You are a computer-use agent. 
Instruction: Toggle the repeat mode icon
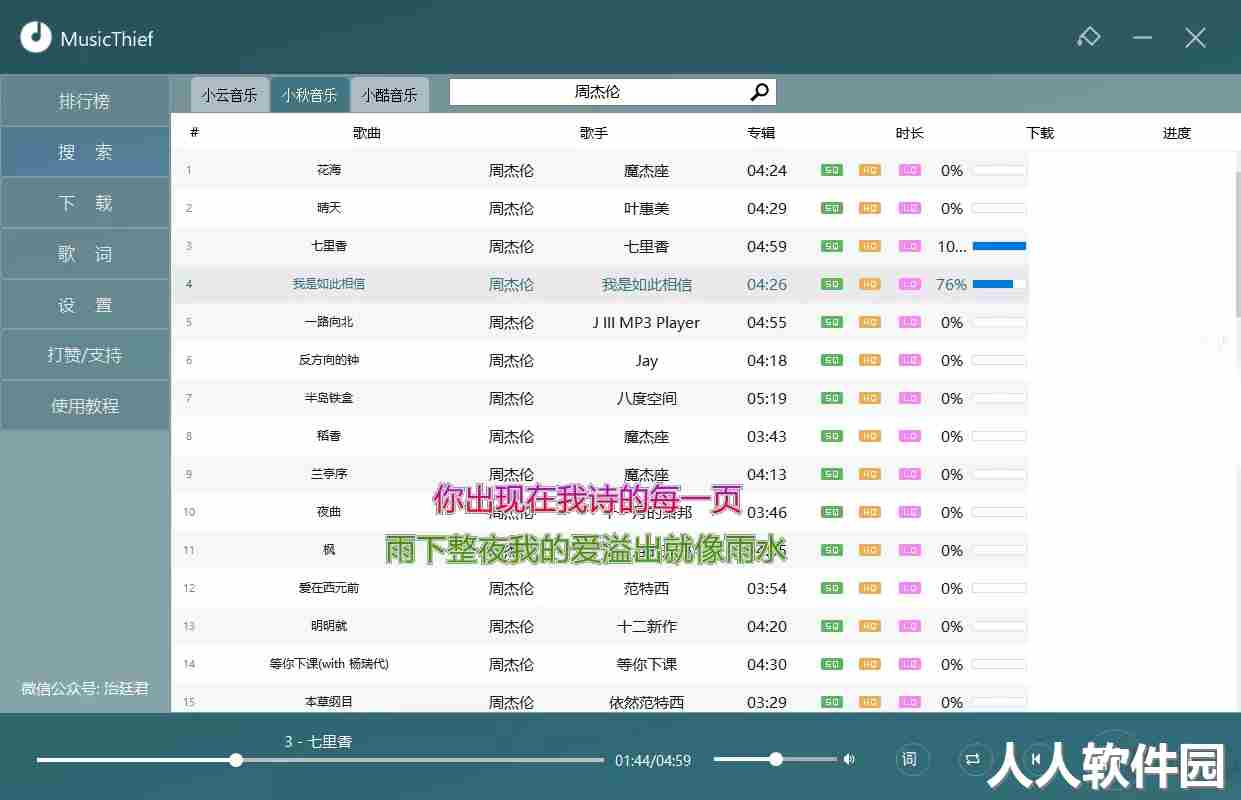pyautogui.click(x=972, y=759)
